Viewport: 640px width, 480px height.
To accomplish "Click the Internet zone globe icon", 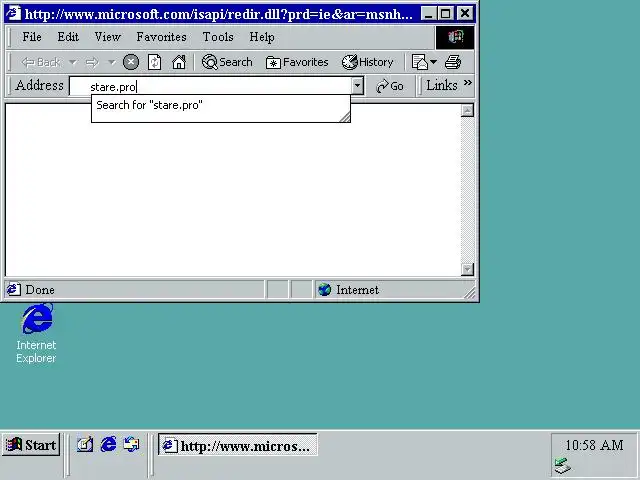I will click(x=324, y=289).
